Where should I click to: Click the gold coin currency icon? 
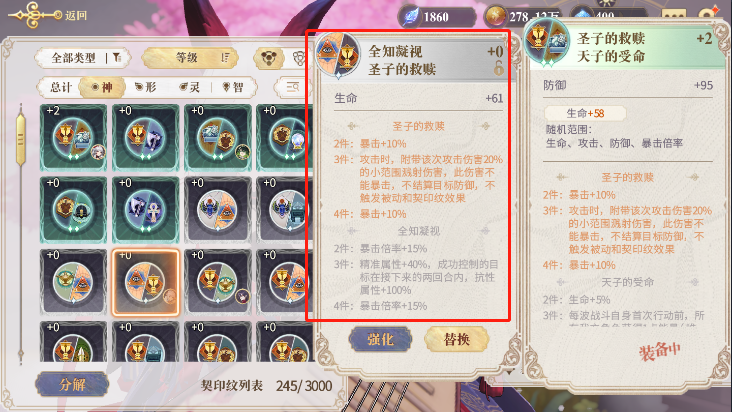point(496,17)
